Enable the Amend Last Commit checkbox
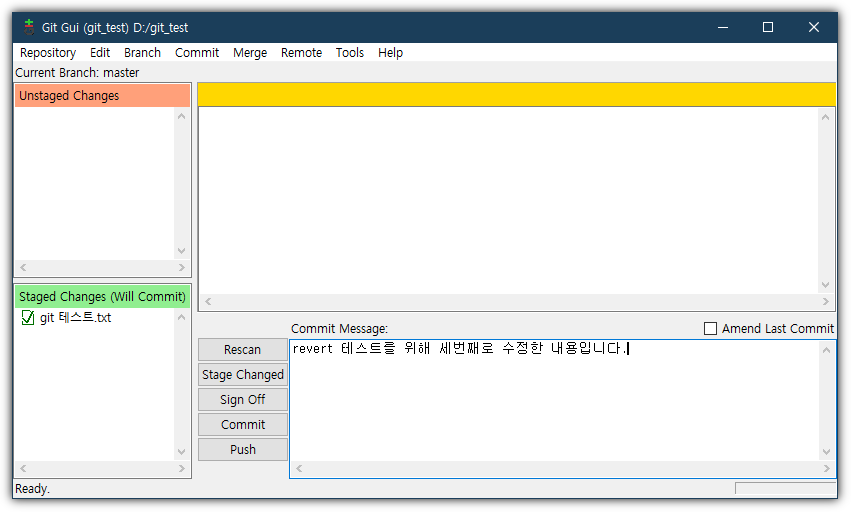Image resolution: width=851 pixels, height=512 pixels. tap(710, 328)
